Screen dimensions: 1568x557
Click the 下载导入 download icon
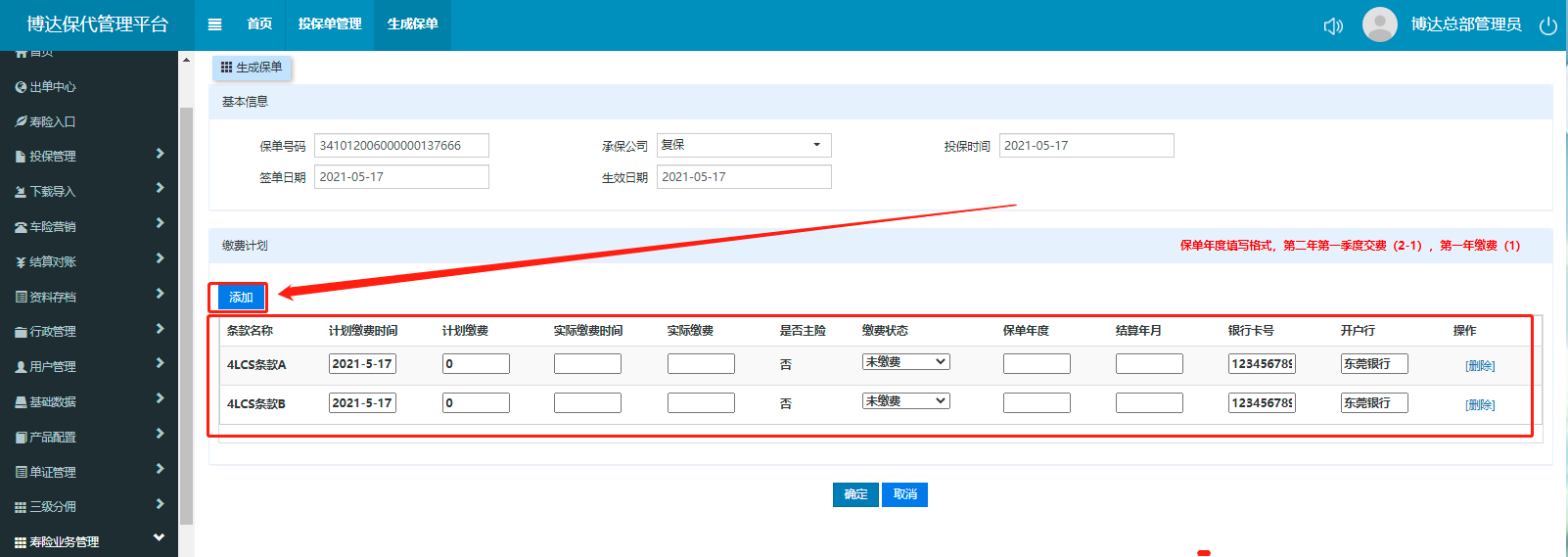pos(21,192)
